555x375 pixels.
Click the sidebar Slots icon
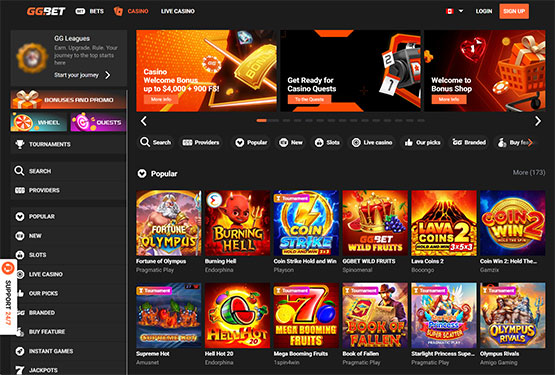tap(20, 255)
